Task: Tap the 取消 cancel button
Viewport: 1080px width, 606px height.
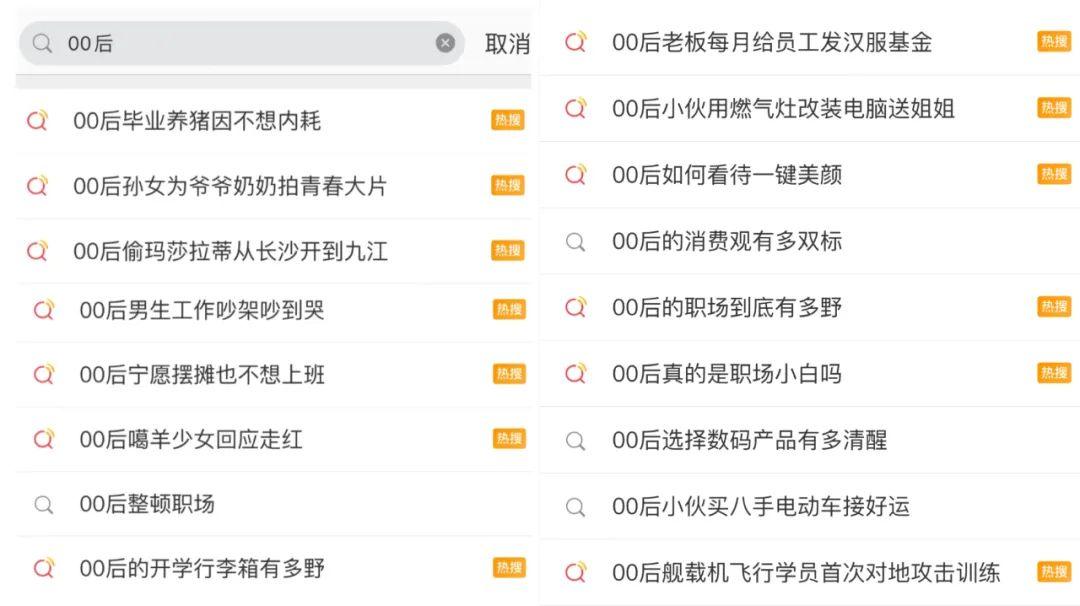Action: (x=508, y=44)
